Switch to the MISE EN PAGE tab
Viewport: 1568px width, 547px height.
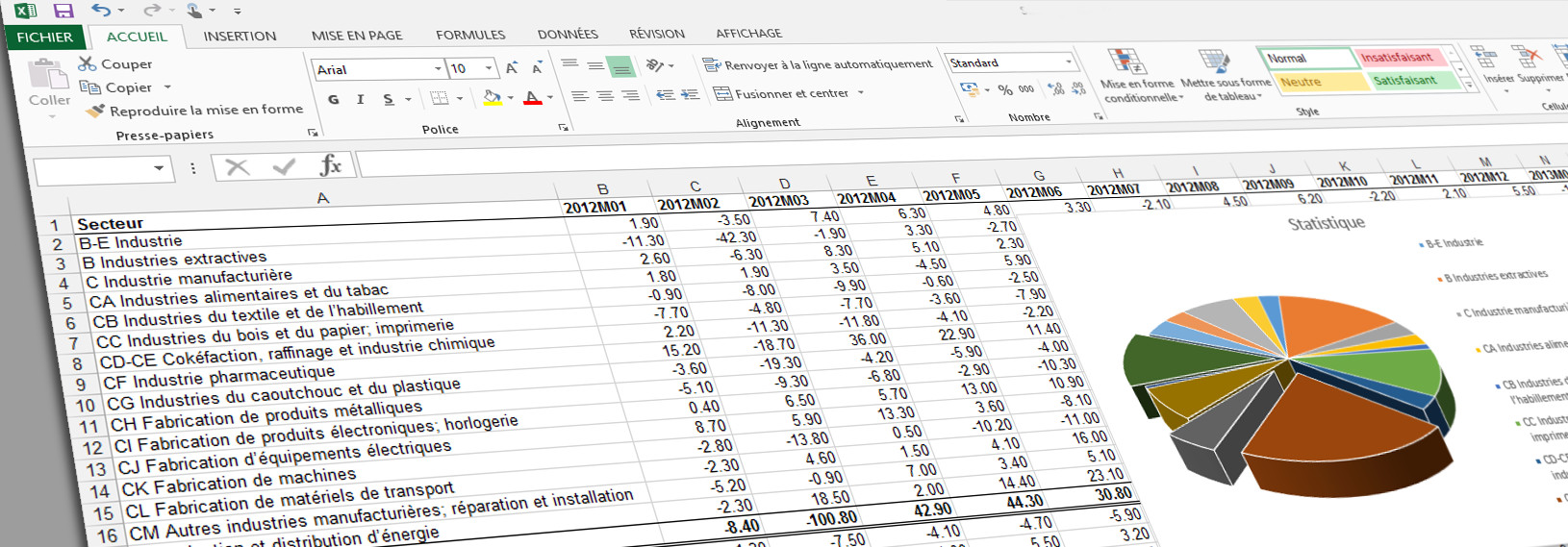[x=357, y=35]
